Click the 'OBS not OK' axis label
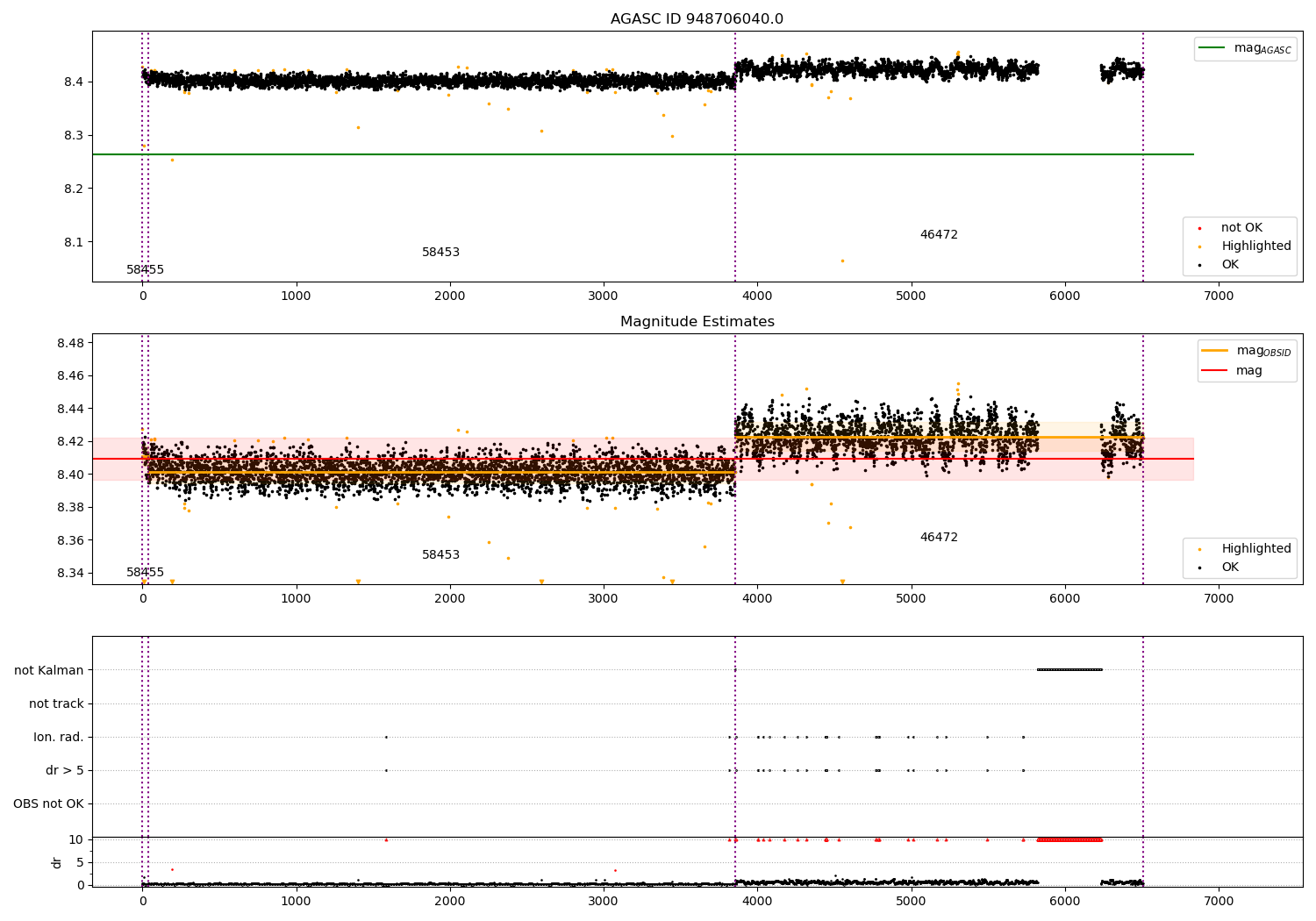This screenshot has height=921, width=1316. [x=48, y=803]
